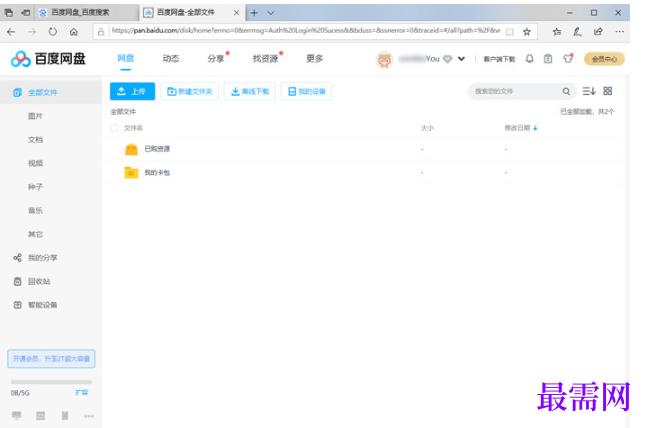
Task: Click the search magnifier icon
Action: coord(566,91)
